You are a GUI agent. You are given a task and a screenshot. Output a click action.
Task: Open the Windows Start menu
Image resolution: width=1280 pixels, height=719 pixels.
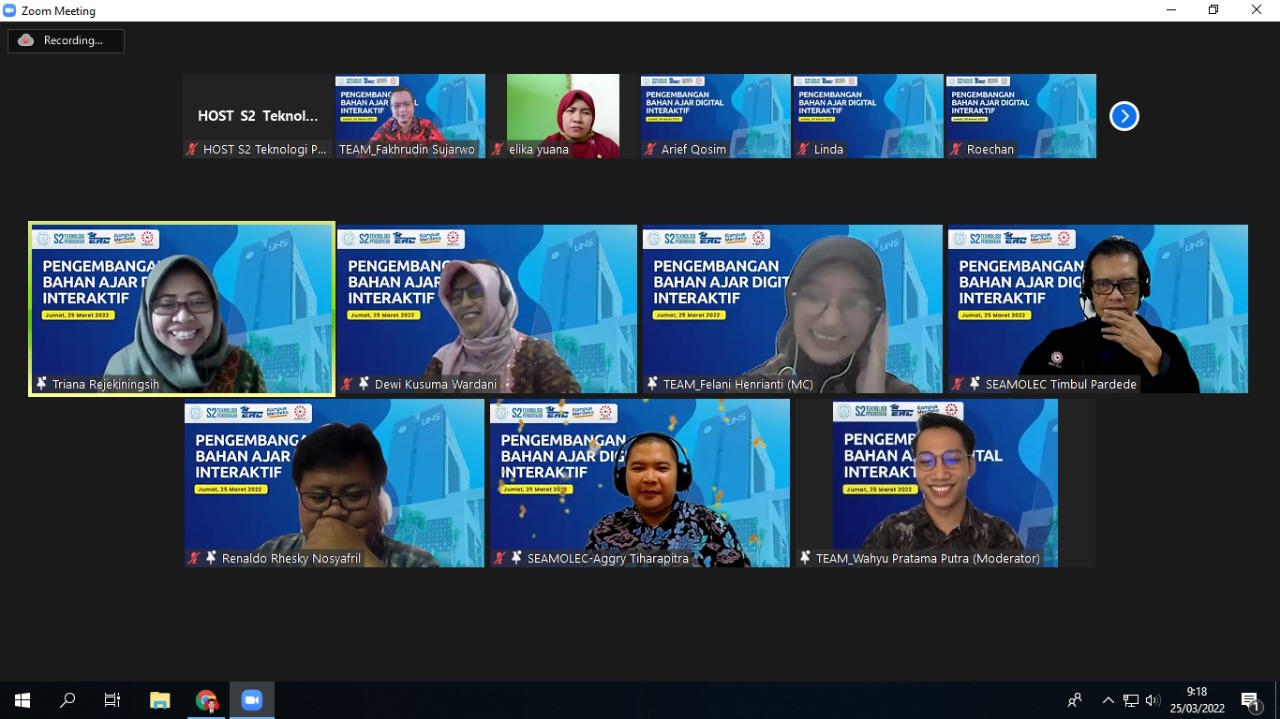coord(22,700)
